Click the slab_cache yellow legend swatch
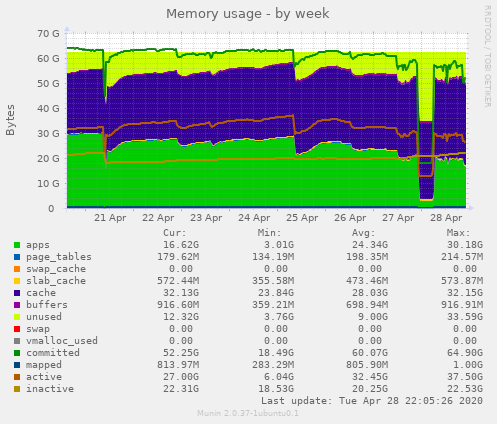Viewport: 497px width, 424px height. (17, 281)
